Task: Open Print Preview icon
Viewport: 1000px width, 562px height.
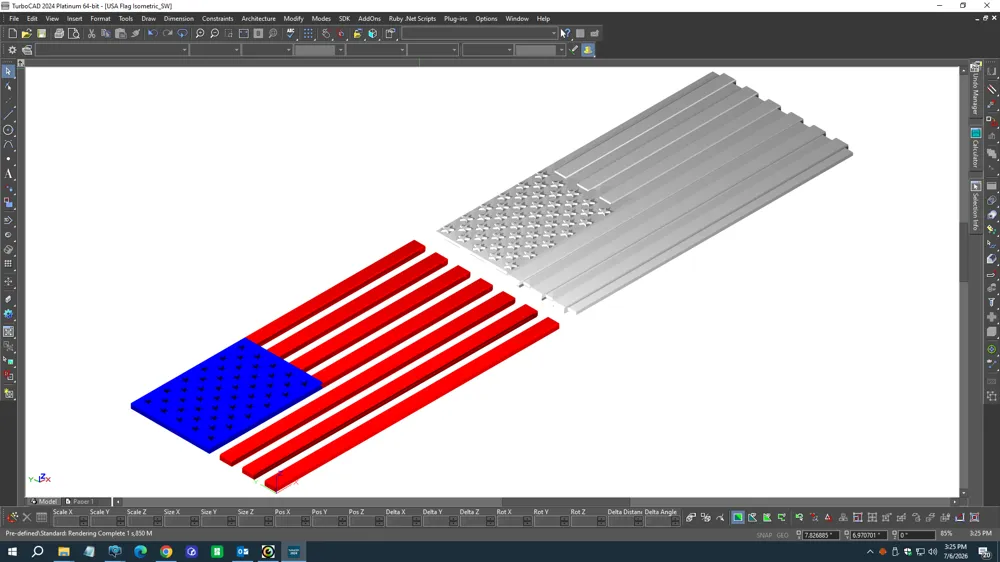Action: click(x=74, y=33)
